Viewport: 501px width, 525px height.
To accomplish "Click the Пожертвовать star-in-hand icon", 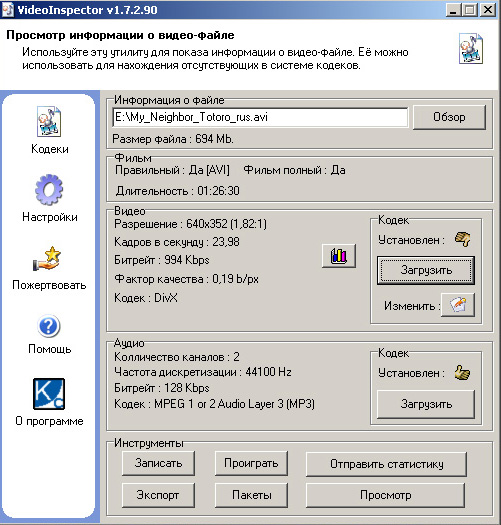I will (x=47, y=259).
